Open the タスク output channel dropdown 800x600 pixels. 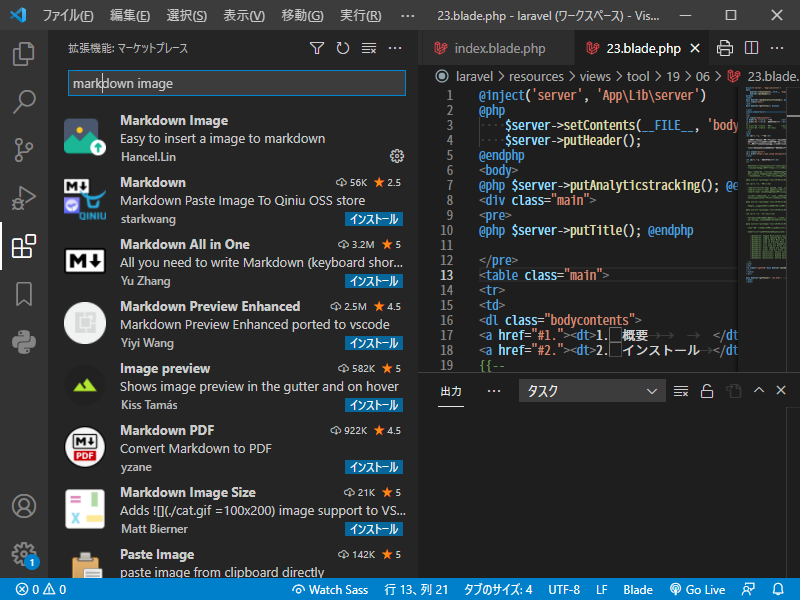coord(591,391)
